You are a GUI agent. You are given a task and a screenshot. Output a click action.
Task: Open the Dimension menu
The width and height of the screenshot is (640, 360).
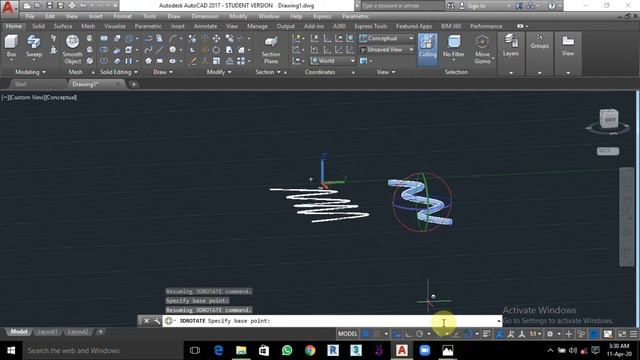pyautogui.click(x=204, y=16)
